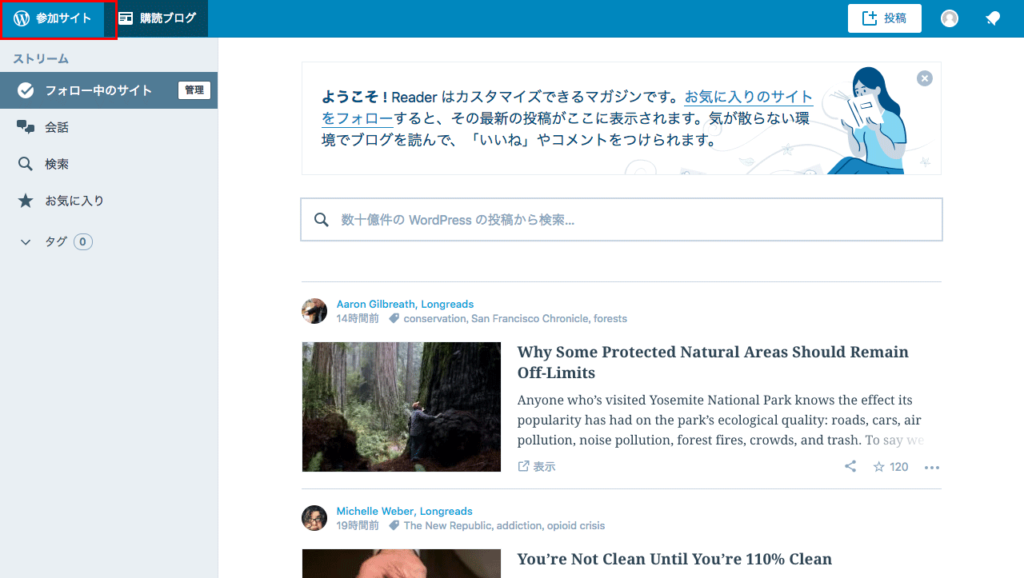Follow the お気に入りのサイトをフォロー link
This screenshot has height=578, width=1024.
(748, 97)
